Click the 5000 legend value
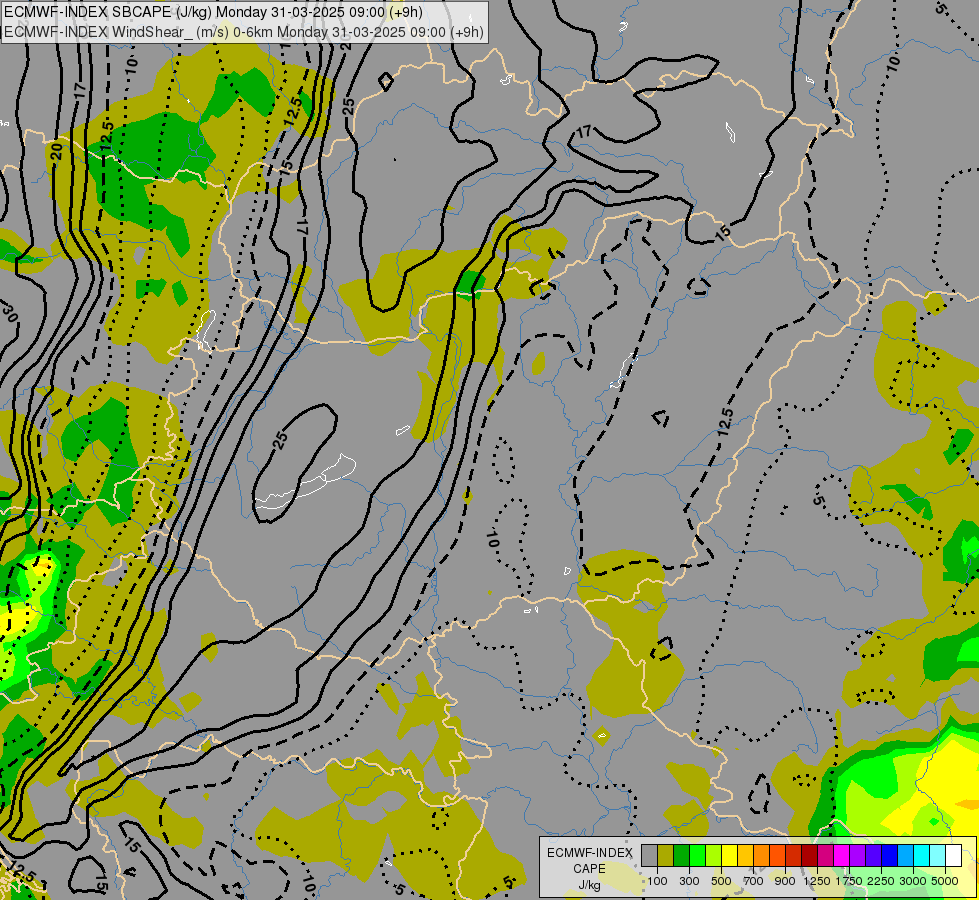The height and width of the screenshot is (900, 979). click(x=945, y=881)
